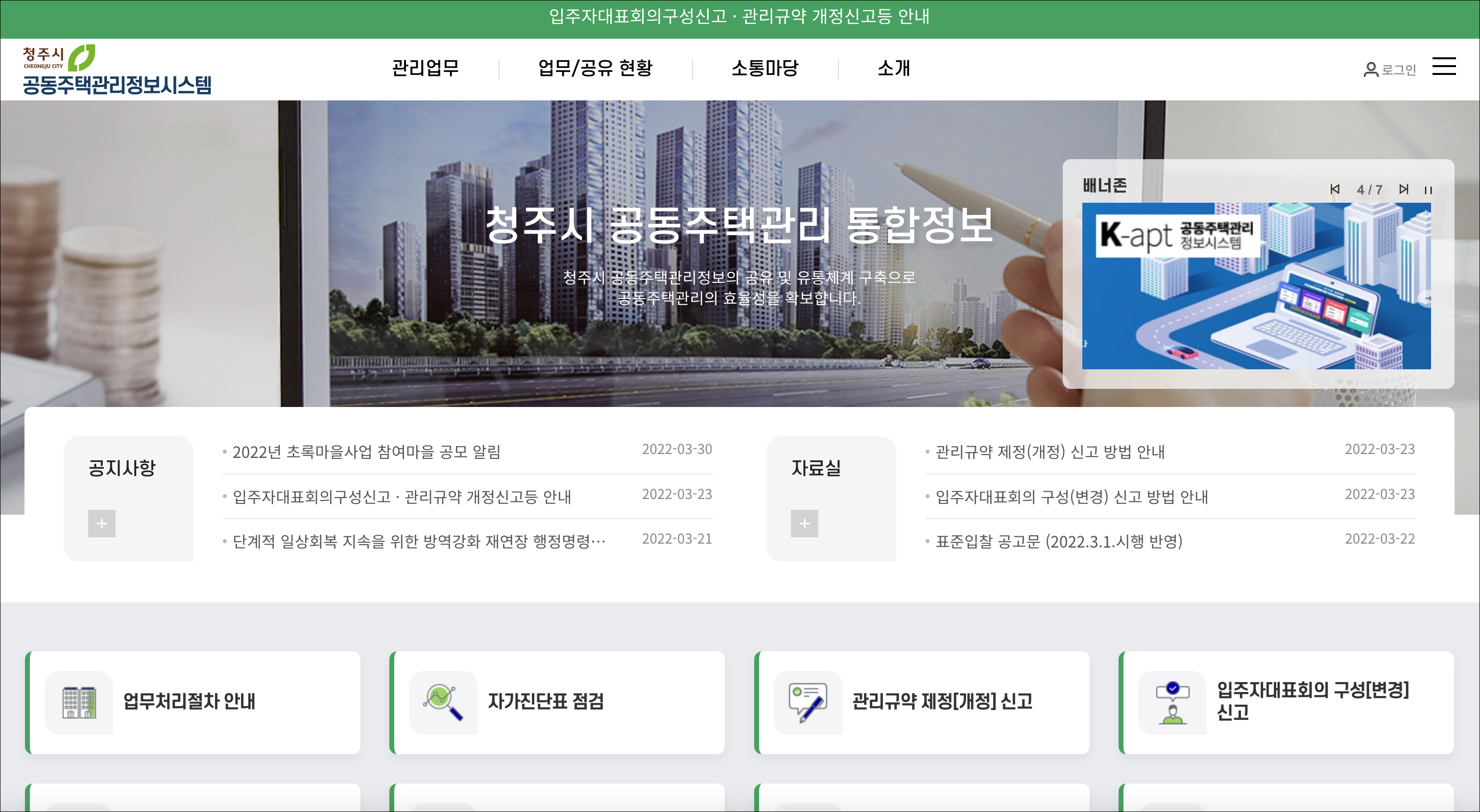Viewport: 1480px width, 812px height.
Task: Expand 공지사항 with the plus button
Action: 102,523
